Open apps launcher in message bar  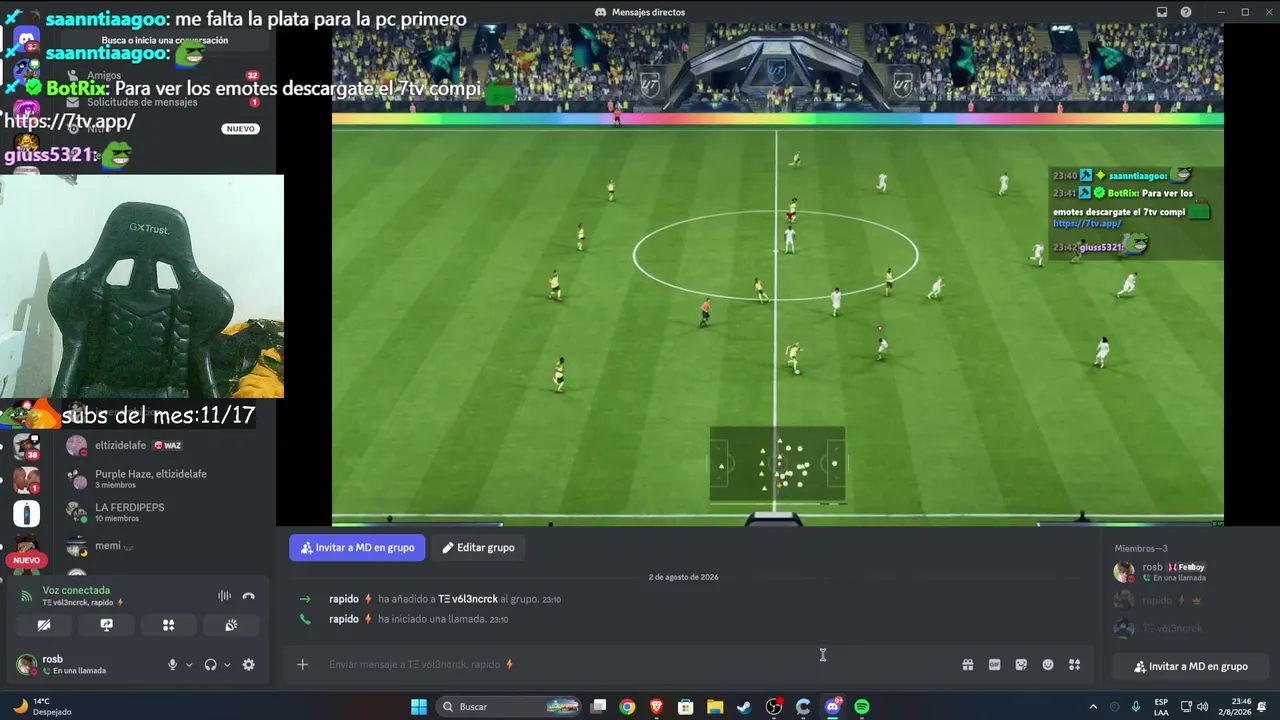tap(1074, 664)
